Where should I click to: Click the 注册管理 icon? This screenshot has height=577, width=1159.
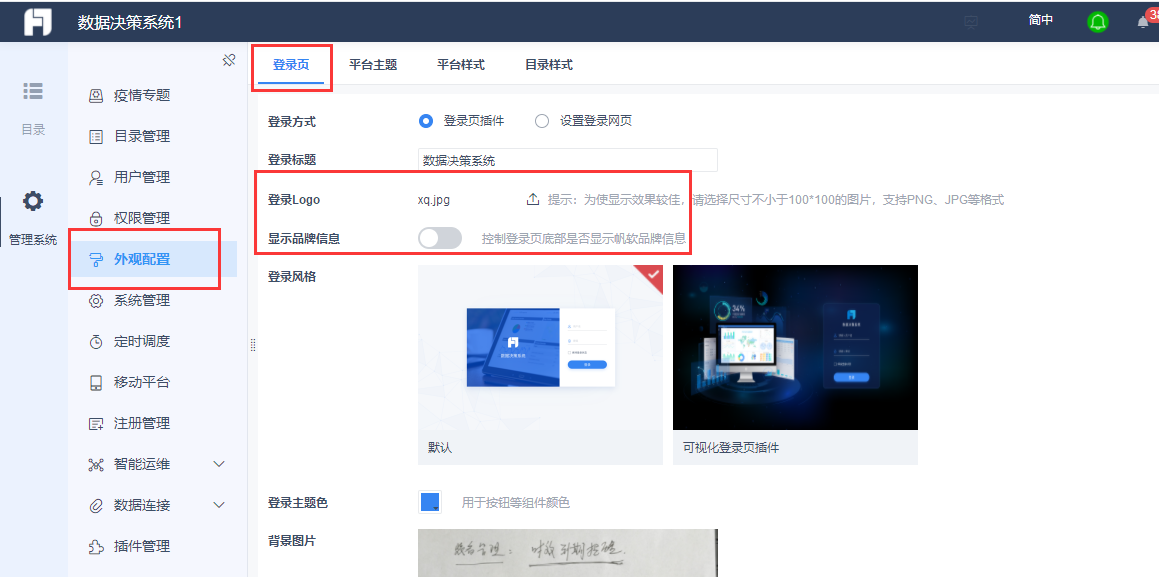(x=96, y=423)
